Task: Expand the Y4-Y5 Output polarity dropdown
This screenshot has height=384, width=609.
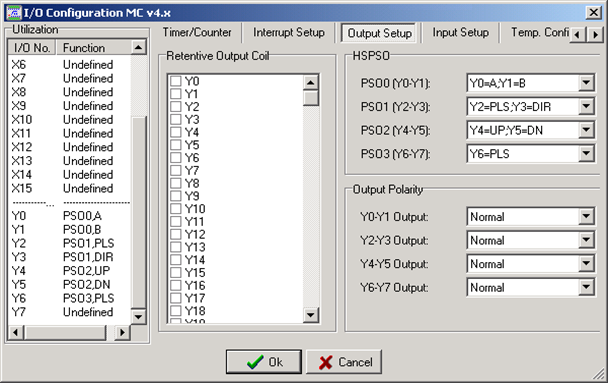Action: point(586,264)
